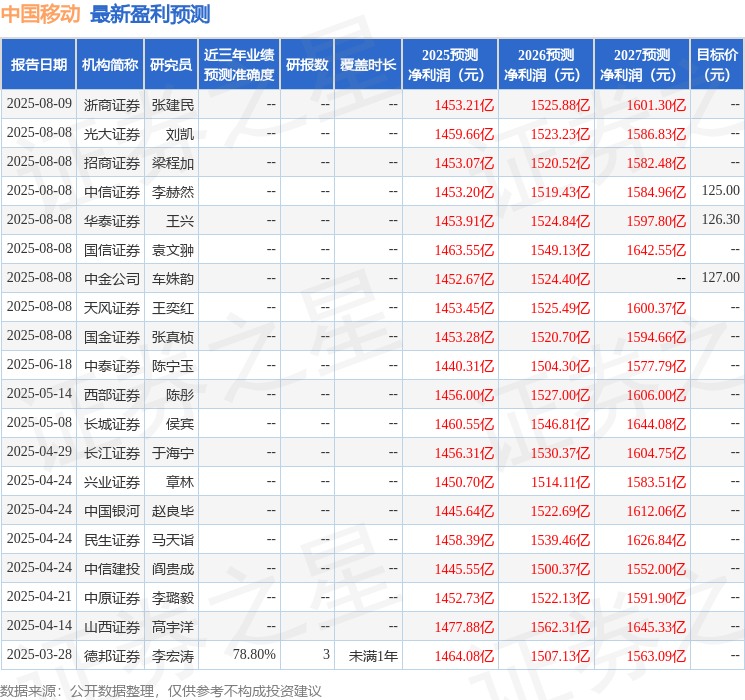This screenshot has height=700, width=745.
Task: Select 兴业证券 institution cell
Action: pos(112,482)
